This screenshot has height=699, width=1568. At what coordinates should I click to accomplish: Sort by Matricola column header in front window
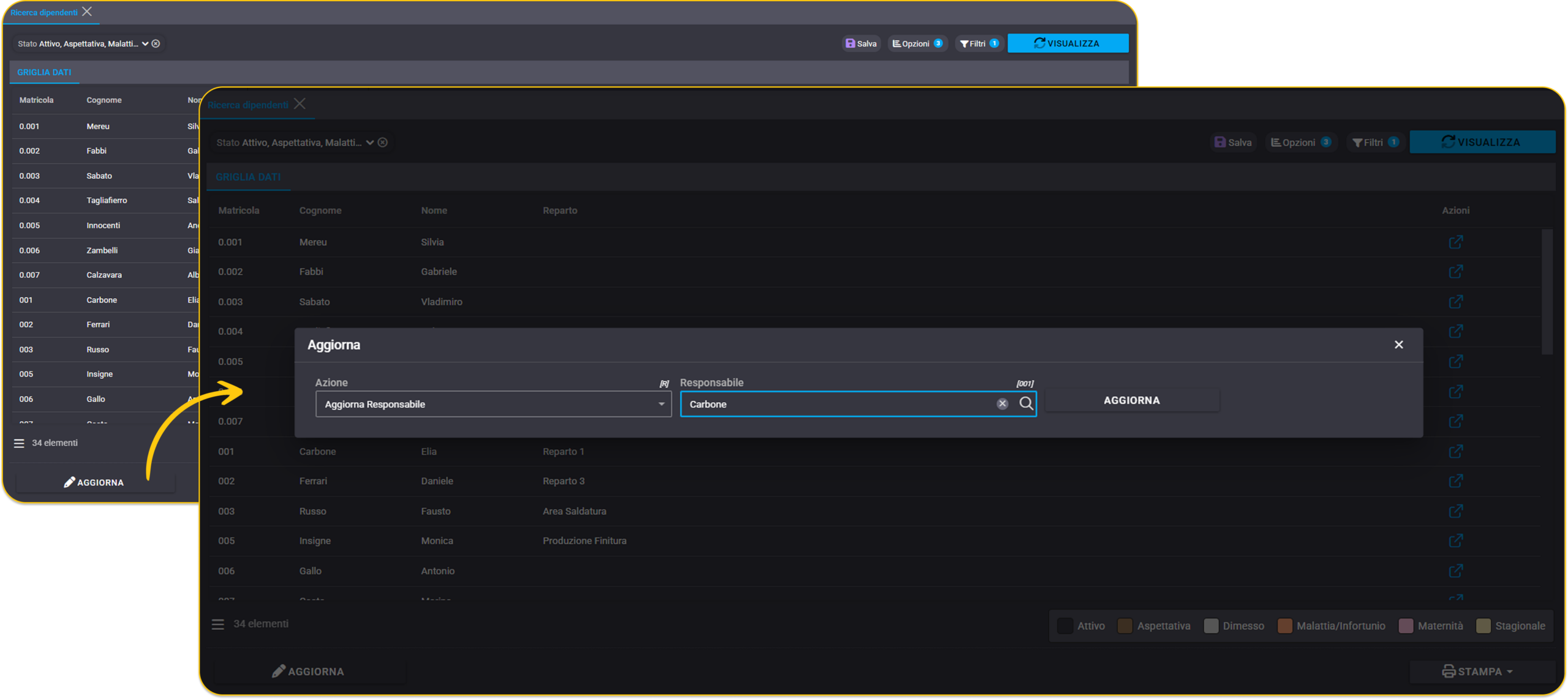(239, 211)
